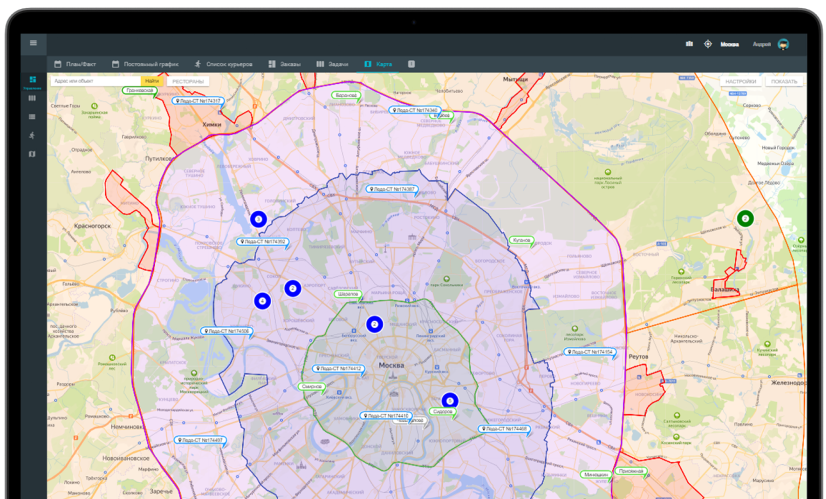Open the list view icon in left sidebar
826x499 pixels.
tap(32, 116)
